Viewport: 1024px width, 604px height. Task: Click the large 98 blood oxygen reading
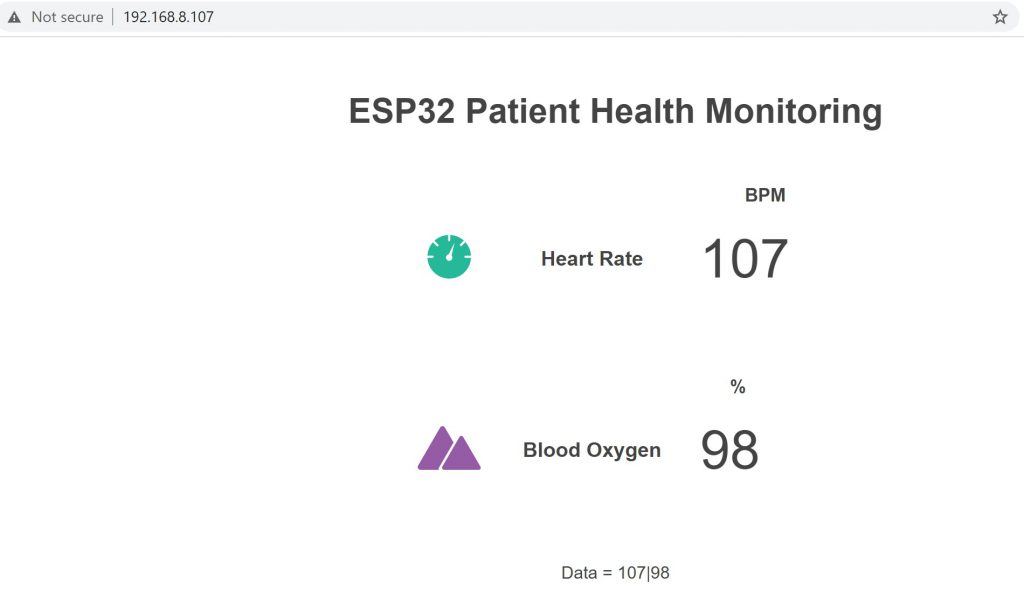coord(730,450)
